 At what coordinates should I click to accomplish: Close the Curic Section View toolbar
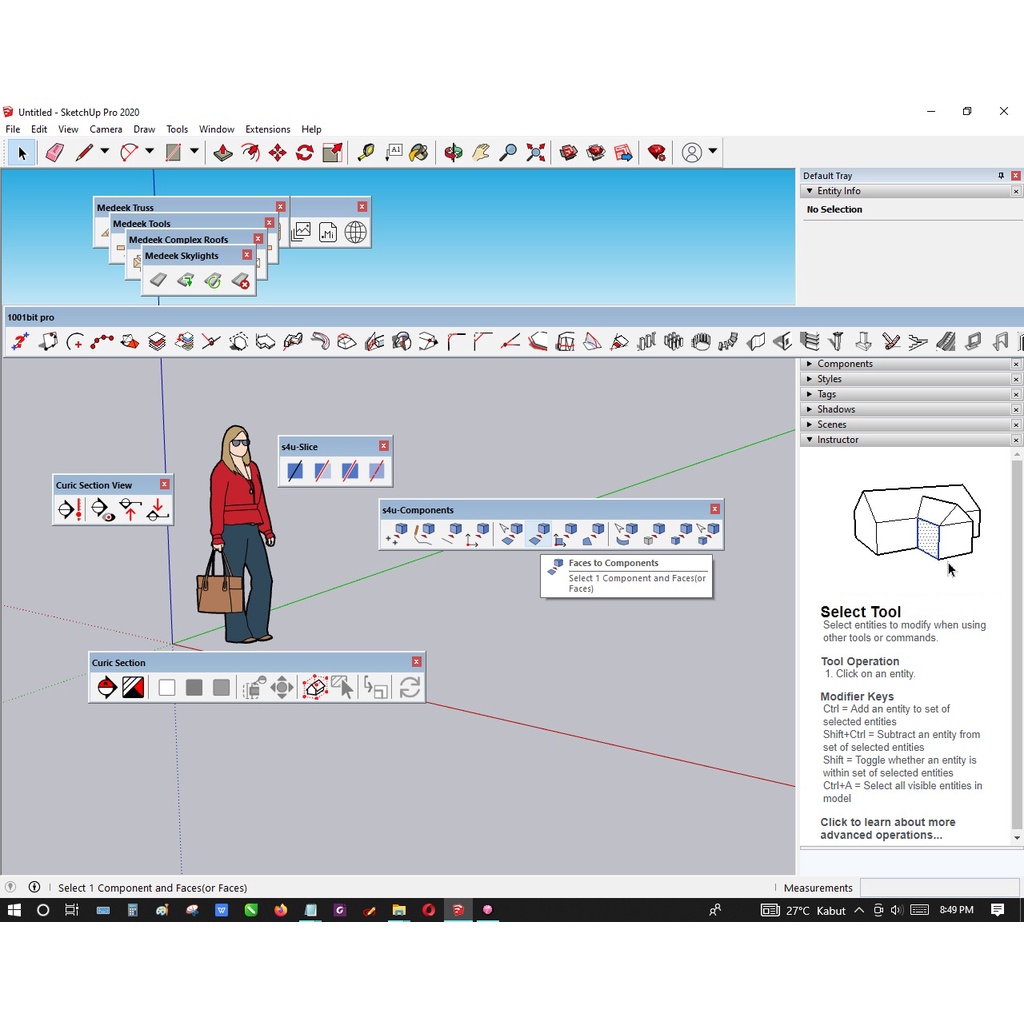coord(165,484)
